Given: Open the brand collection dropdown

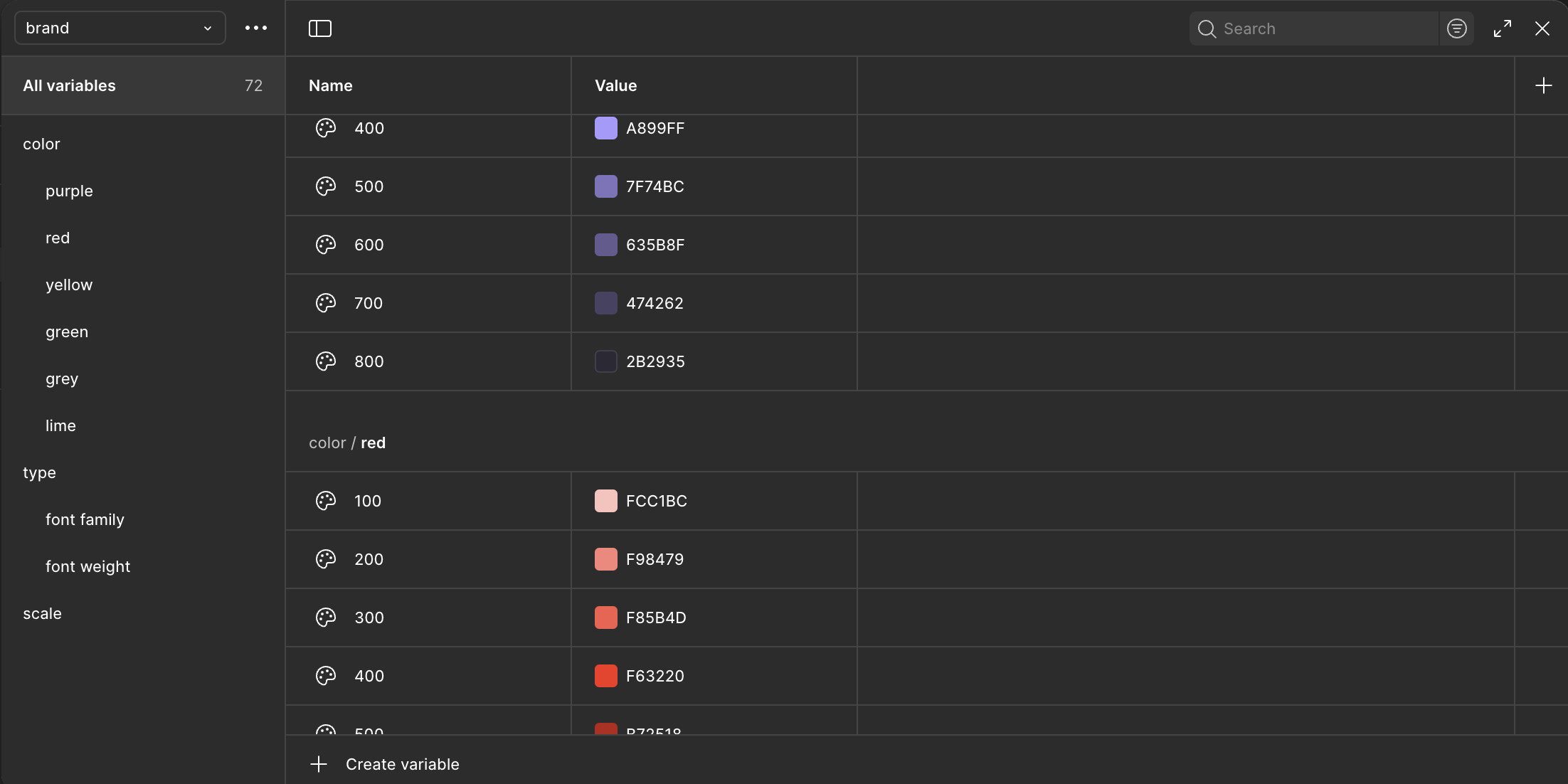Looking at the screenshot, I should tap(120, 28).
